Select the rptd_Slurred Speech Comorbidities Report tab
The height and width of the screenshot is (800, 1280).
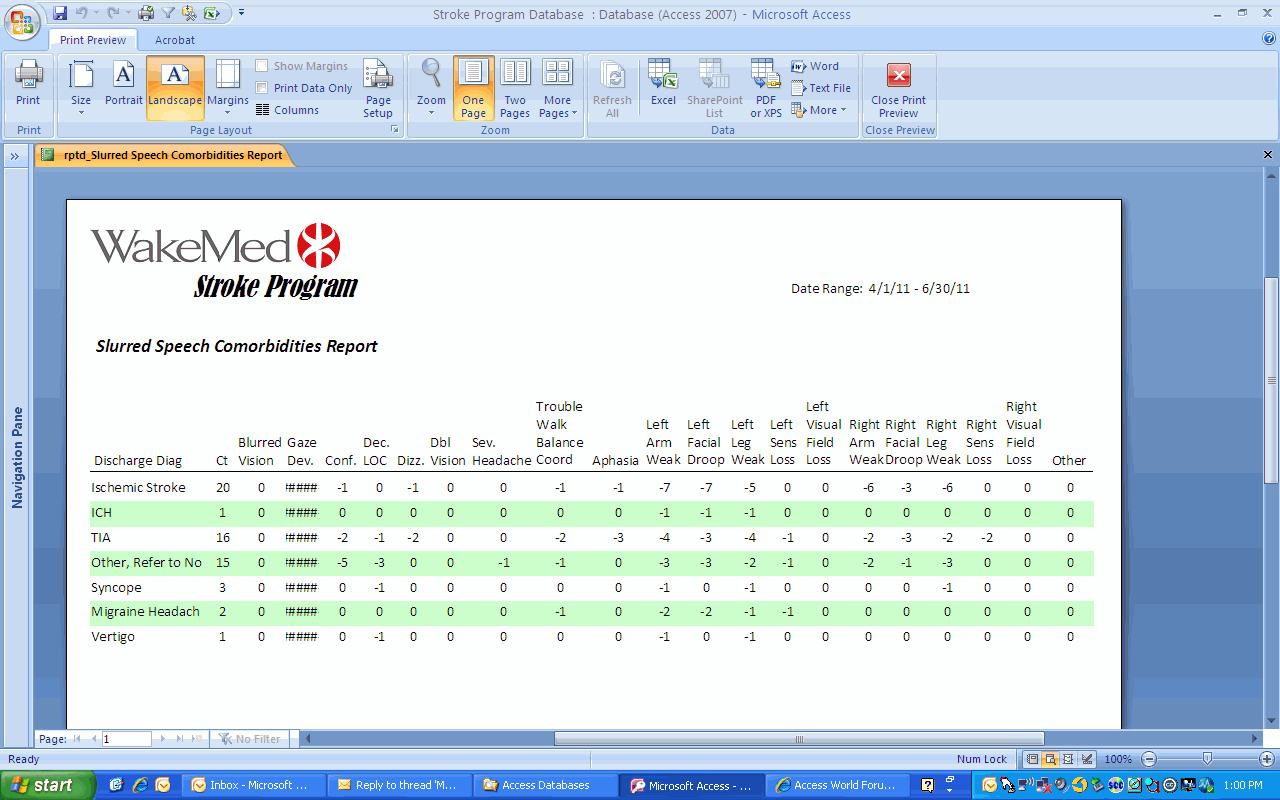click(165, 155)
